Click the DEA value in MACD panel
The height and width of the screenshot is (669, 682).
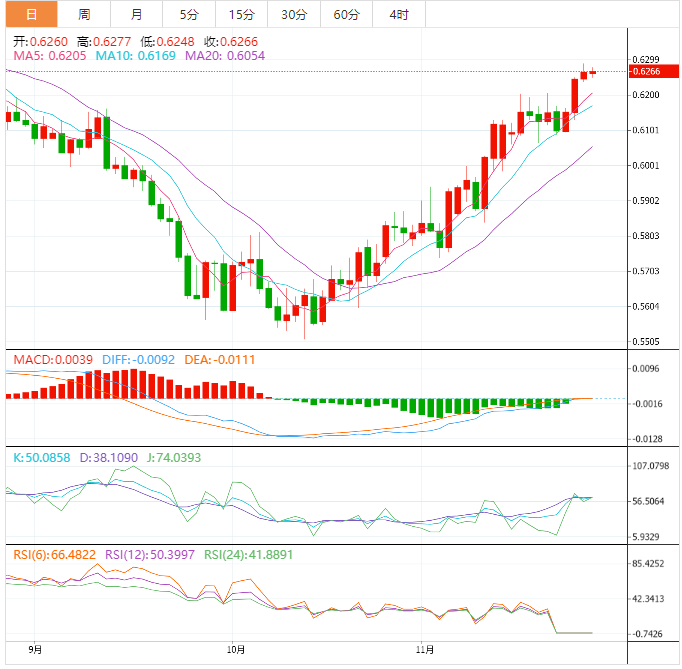coord(223,358)
